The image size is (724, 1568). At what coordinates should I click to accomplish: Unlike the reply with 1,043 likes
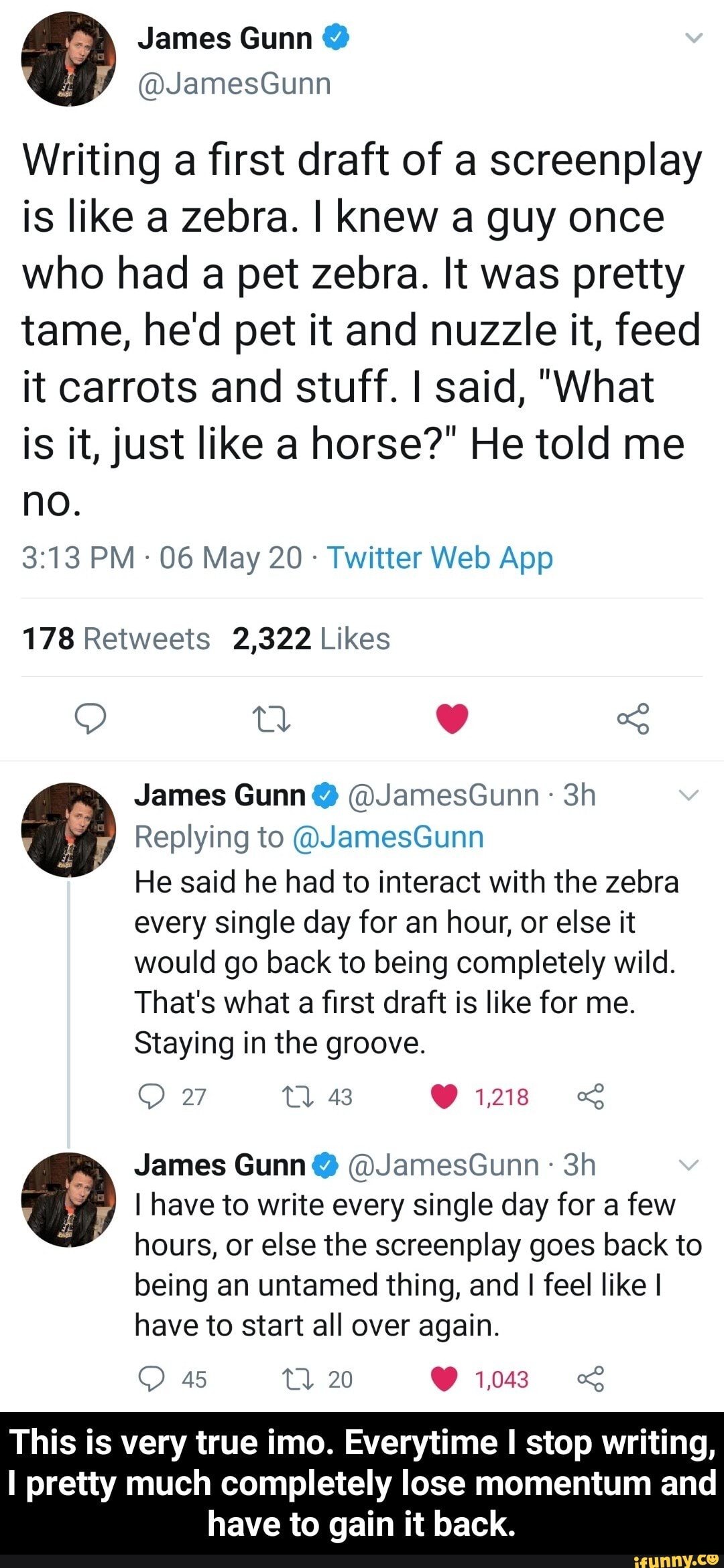click(x=445, y=1379)
